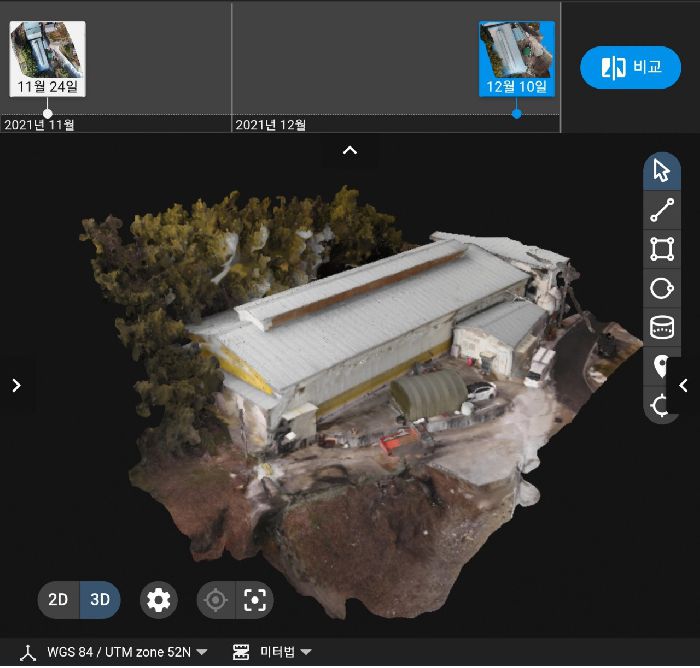Select the polygon area measurement tool
Viewport: 700px width, 668px height.
pyautogui.click(x=661, y=249)
